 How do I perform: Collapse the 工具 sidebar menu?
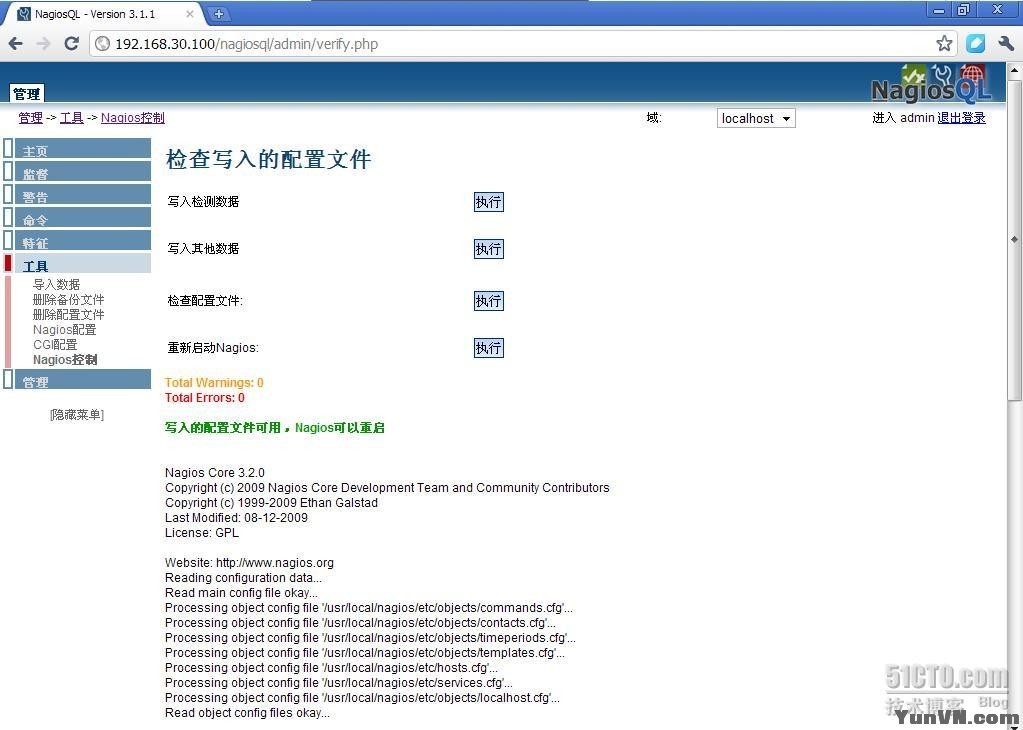click(83, 264)
